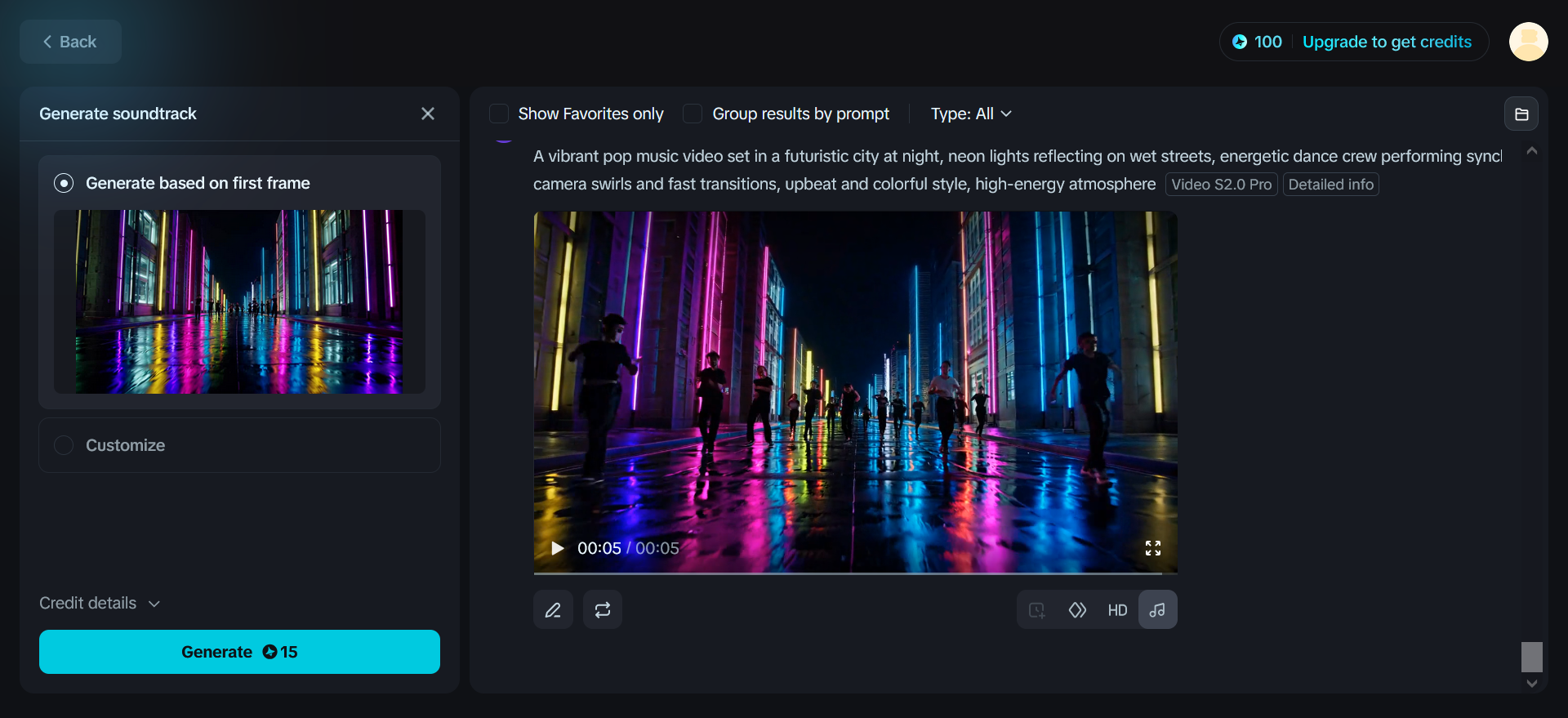Click the 00:05 video time display
Screen dimensions: 1568x718
coord(628,548)
